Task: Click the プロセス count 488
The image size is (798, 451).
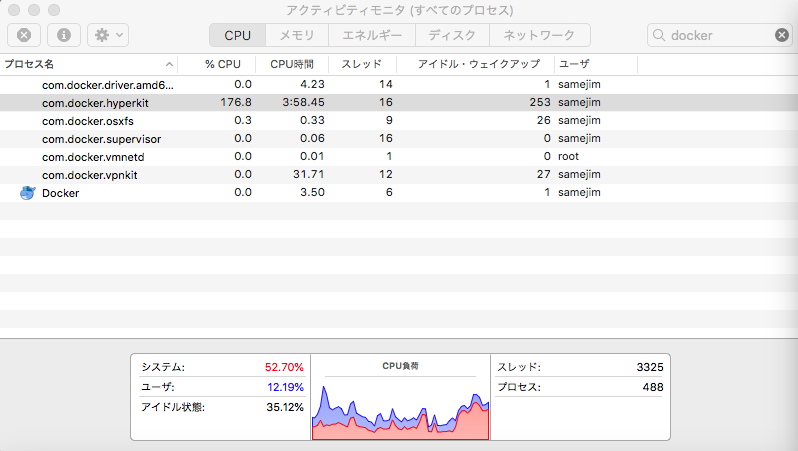Action: [653, 387]
